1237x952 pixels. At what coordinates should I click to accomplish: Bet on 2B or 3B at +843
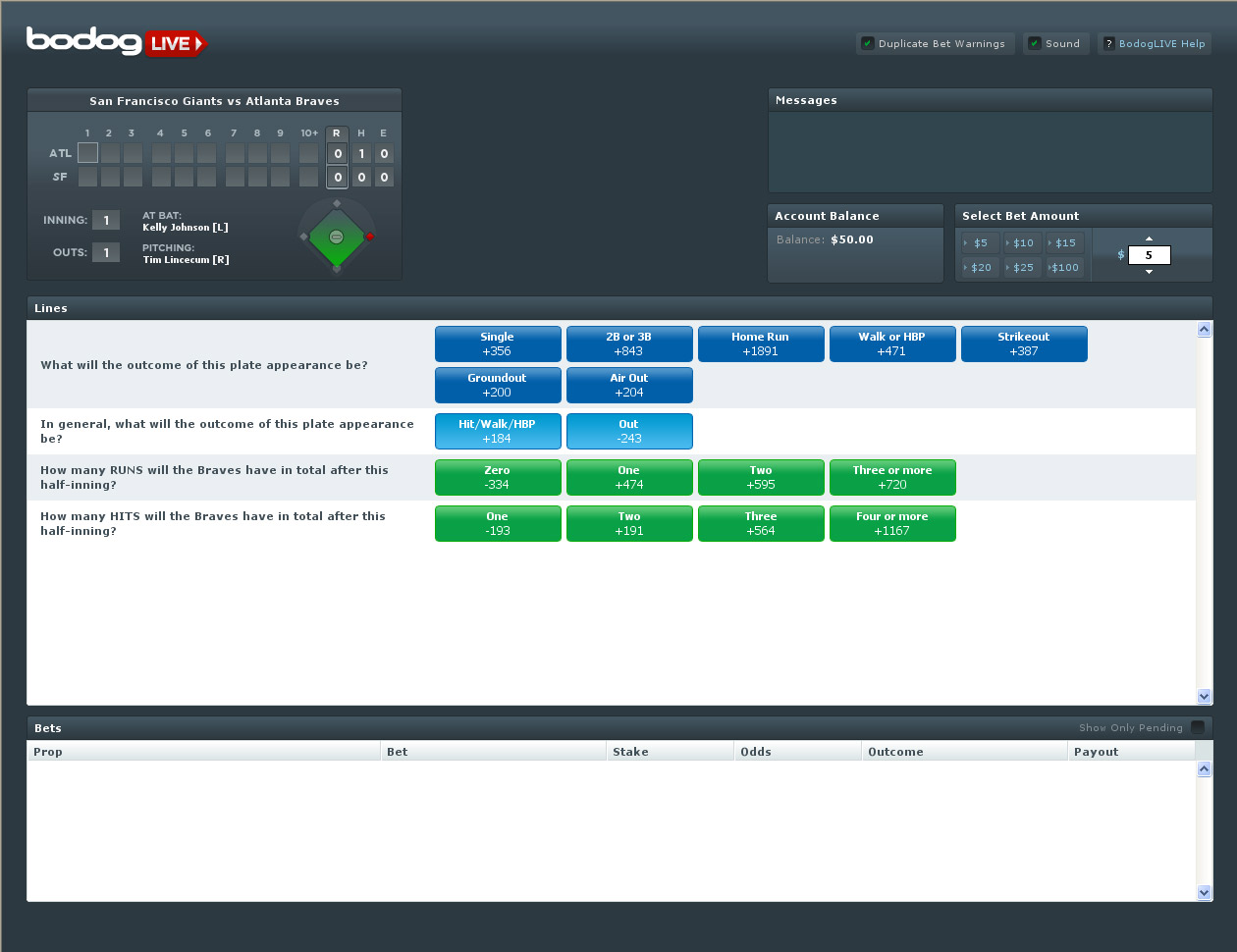(629, 344)
